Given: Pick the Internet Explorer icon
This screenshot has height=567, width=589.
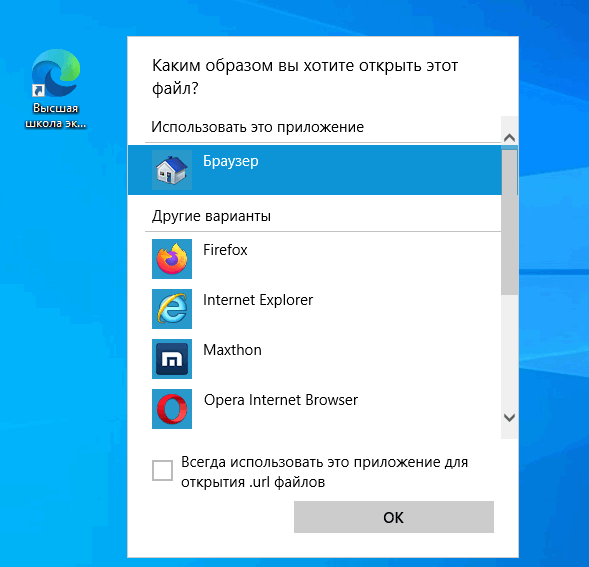Looking at the screenshot, I should [x=172, y=309].
